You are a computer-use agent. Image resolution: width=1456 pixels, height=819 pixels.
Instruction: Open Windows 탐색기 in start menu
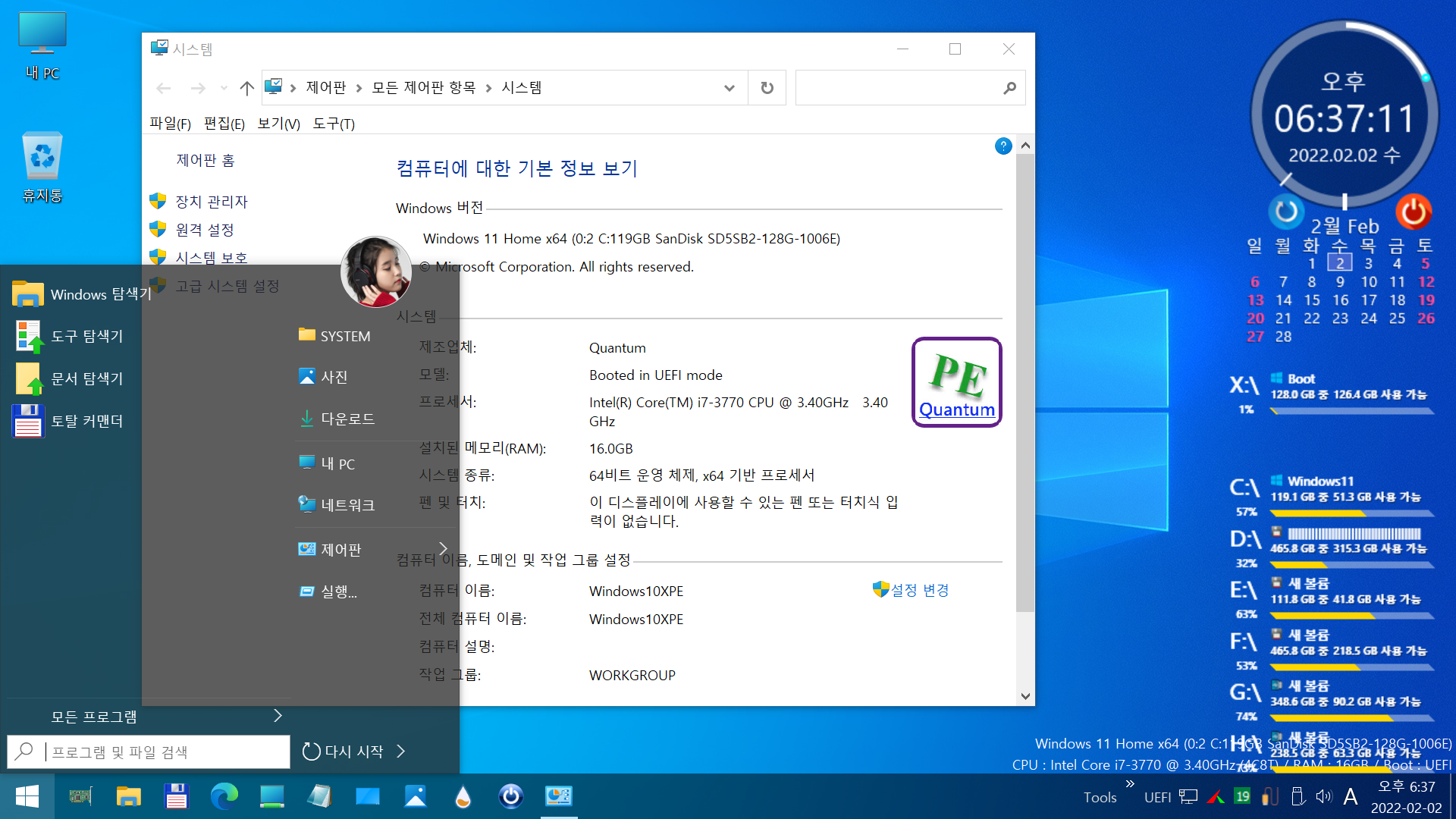tap(82, 294)
